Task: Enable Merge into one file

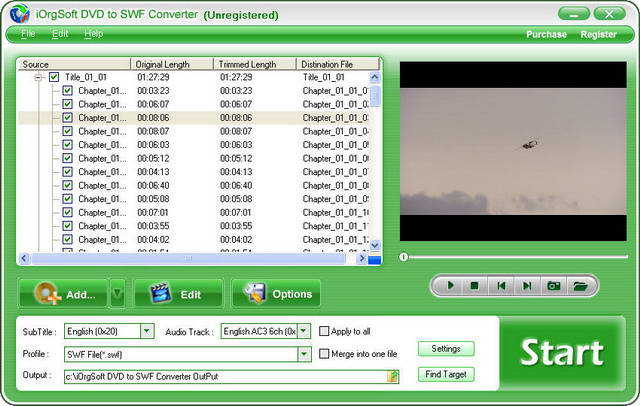Action: tap(324, 353)
